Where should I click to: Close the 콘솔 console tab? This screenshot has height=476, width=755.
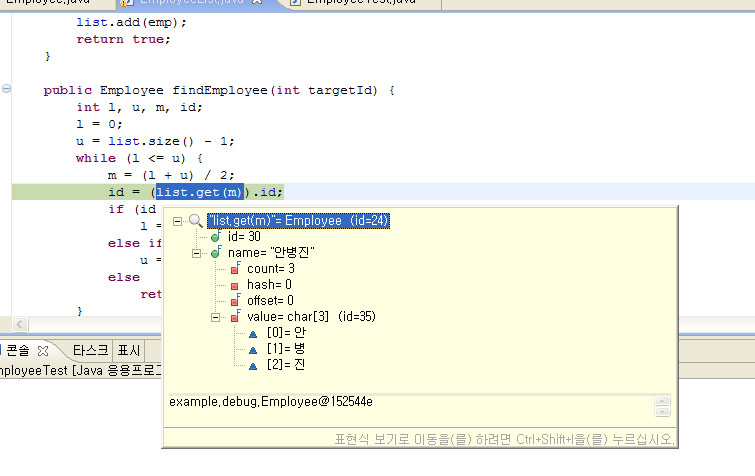(43, 351)
